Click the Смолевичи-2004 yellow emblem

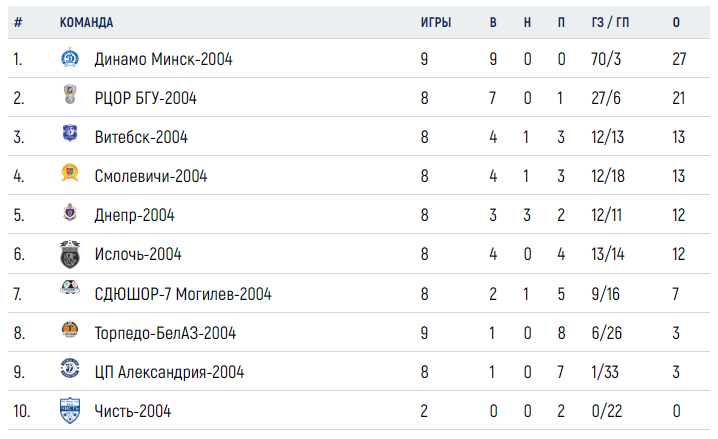(x=70, y=173)
